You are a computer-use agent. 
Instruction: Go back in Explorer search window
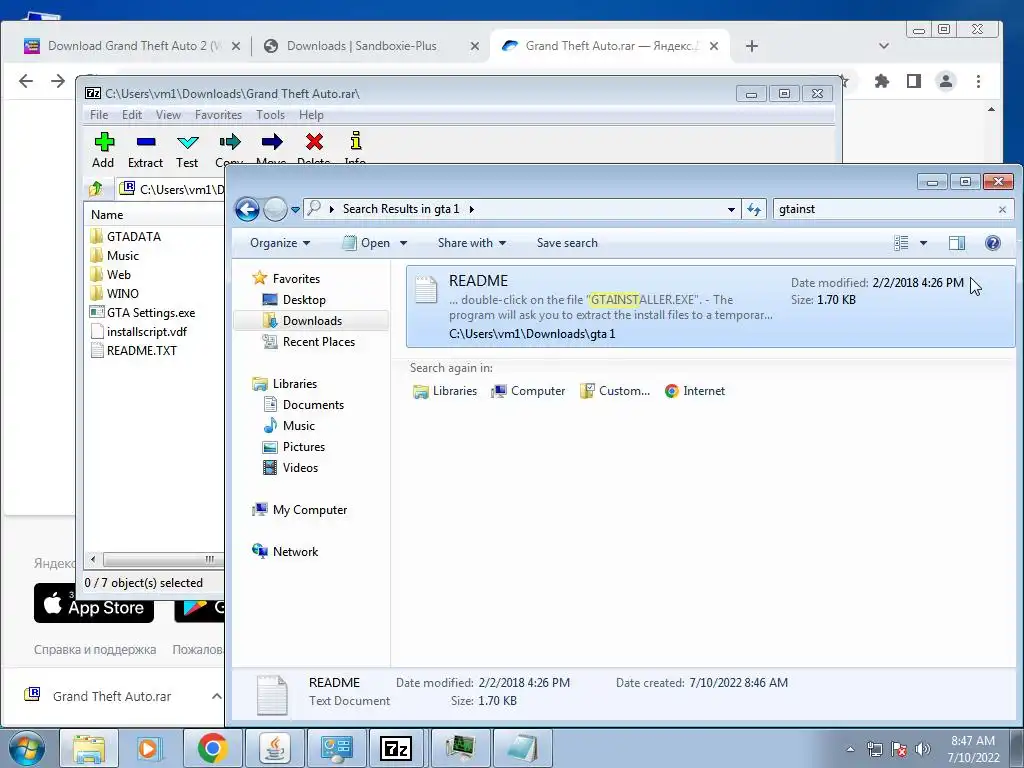point(247,210)
